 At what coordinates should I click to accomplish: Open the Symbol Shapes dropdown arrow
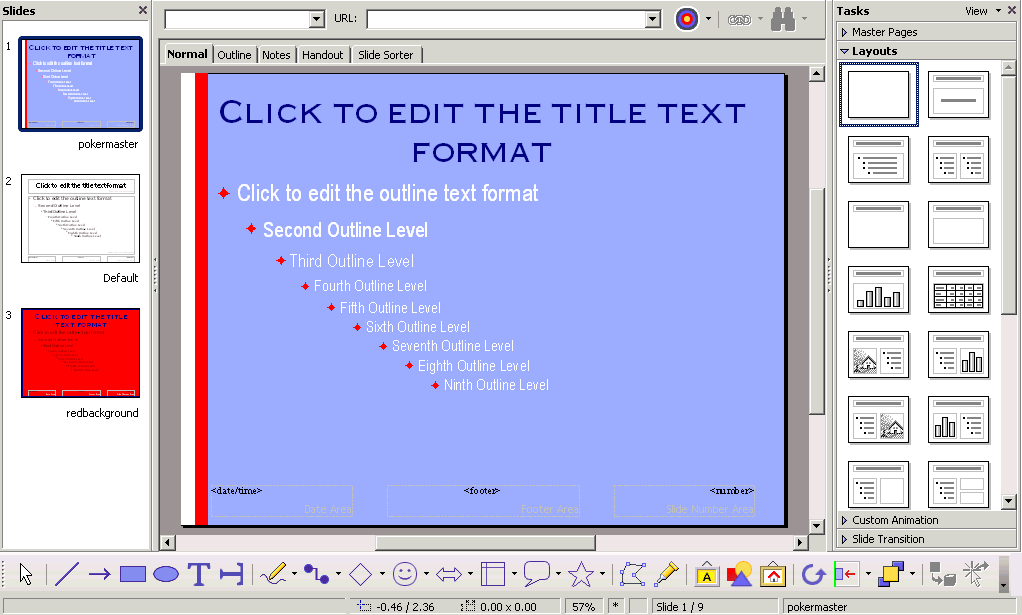point(426,574)
